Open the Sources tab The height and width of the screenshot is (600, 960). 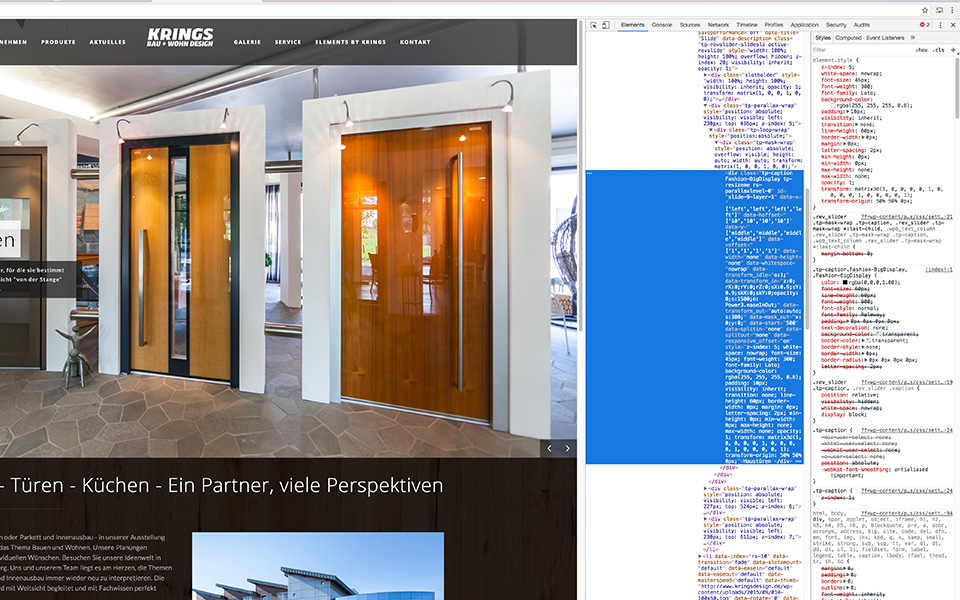click(689, 25)
